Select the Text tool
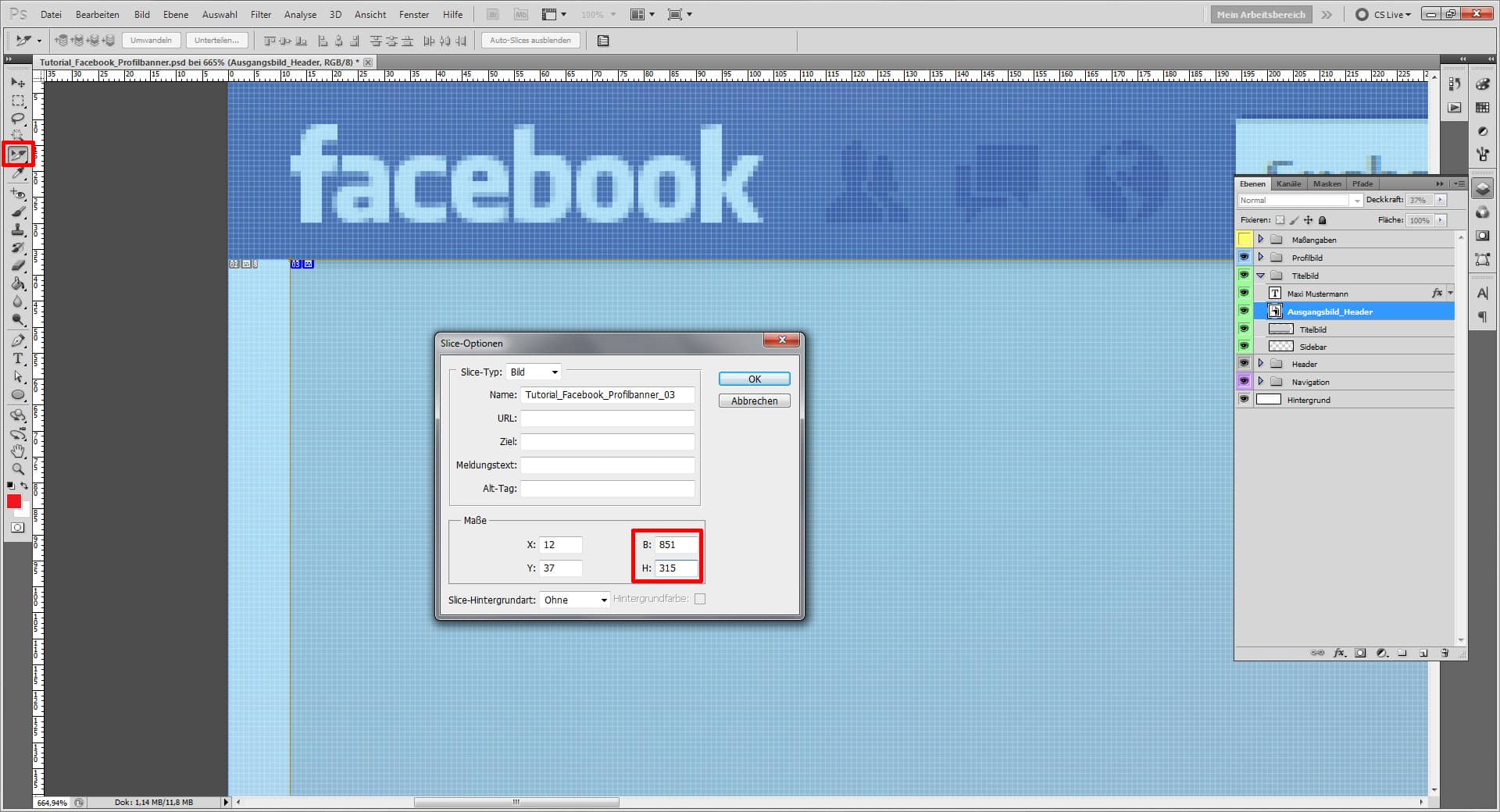 (18, 359)
